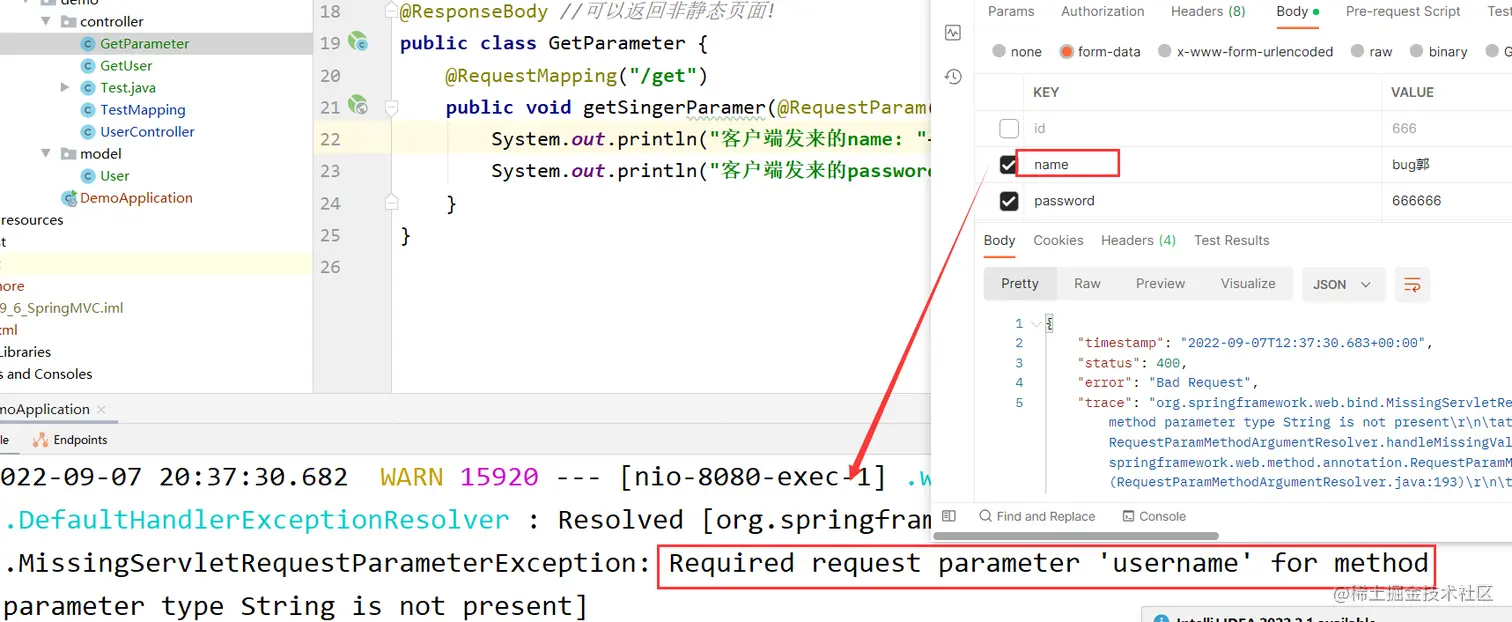Open User class under model
Image resolution: width=1512 pixels, height=622 pixels.
click(x=115, y=176)
